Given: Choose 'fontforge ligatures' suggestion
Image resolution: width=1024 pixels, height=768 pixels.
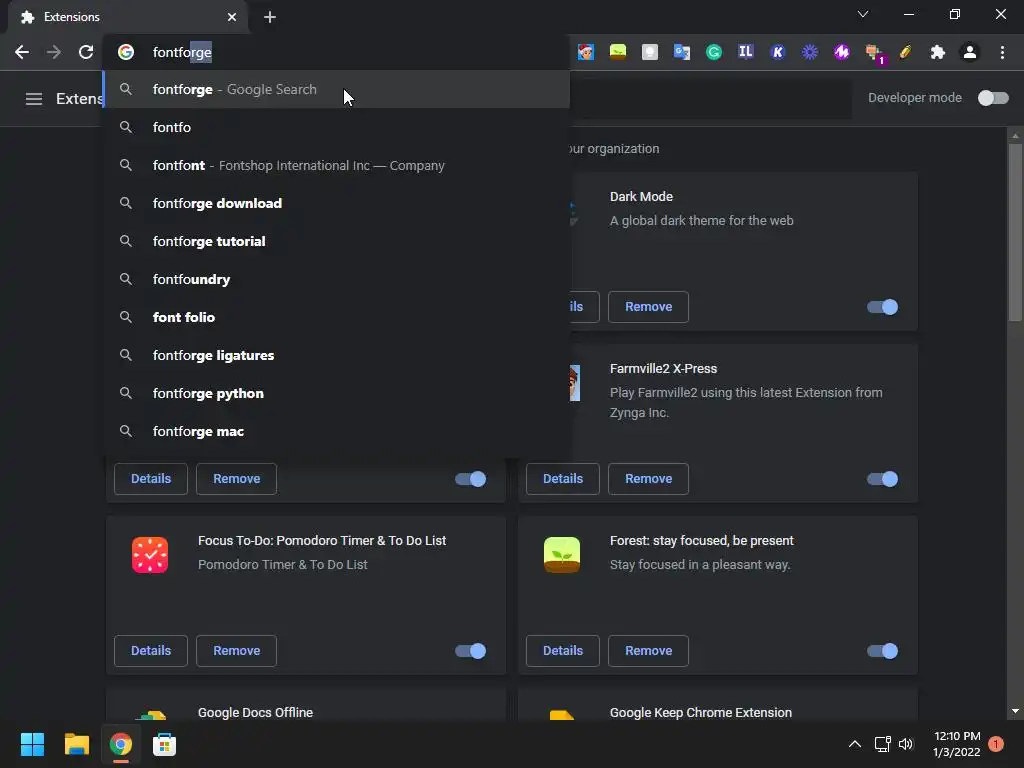Looking at the screenshot, I should point(337,355).
